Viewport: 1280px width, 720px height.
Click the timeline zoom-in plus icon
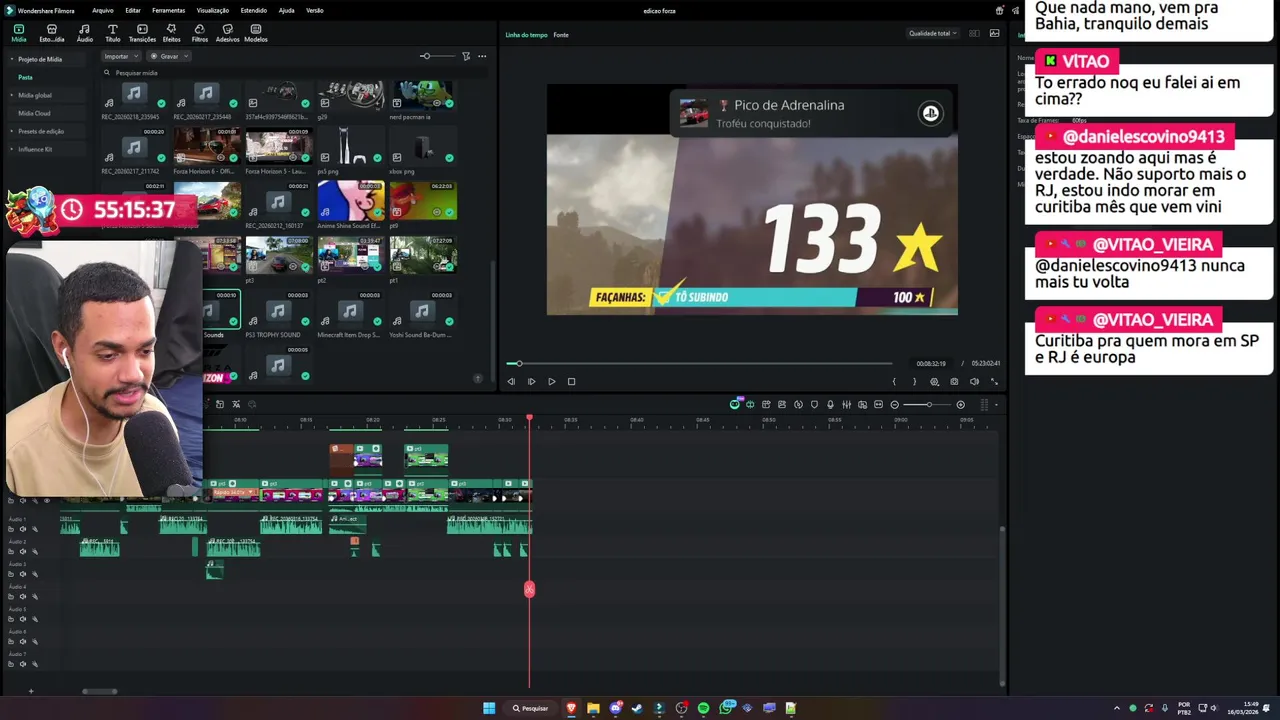[x=961, y=404]
